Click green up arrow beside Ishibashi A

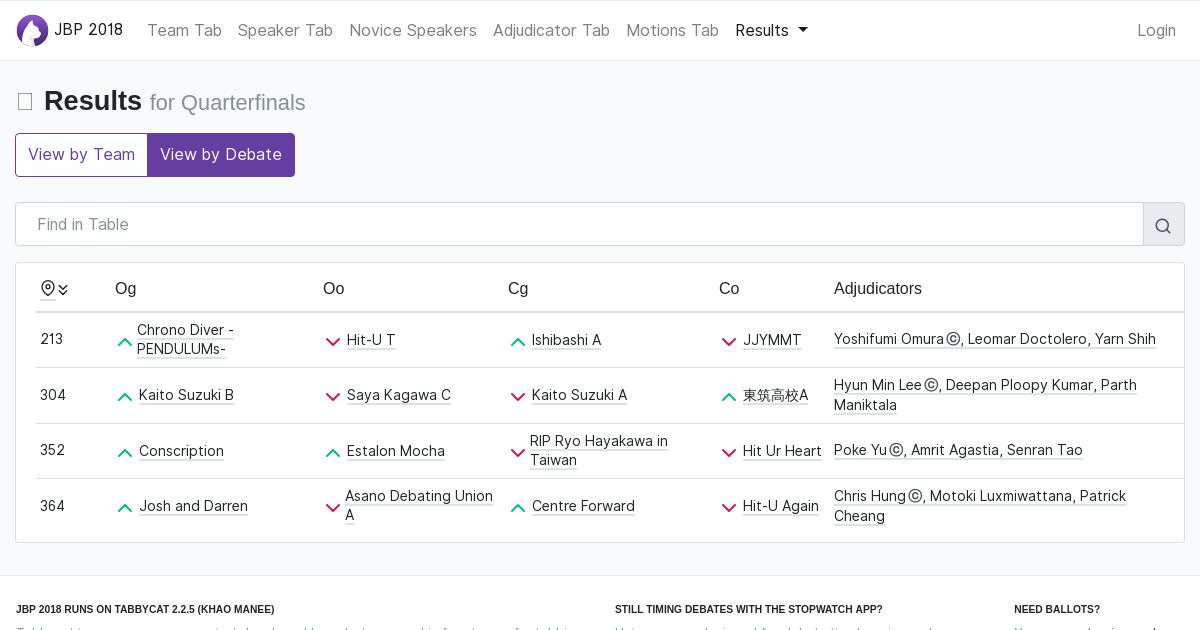(518, 341)
